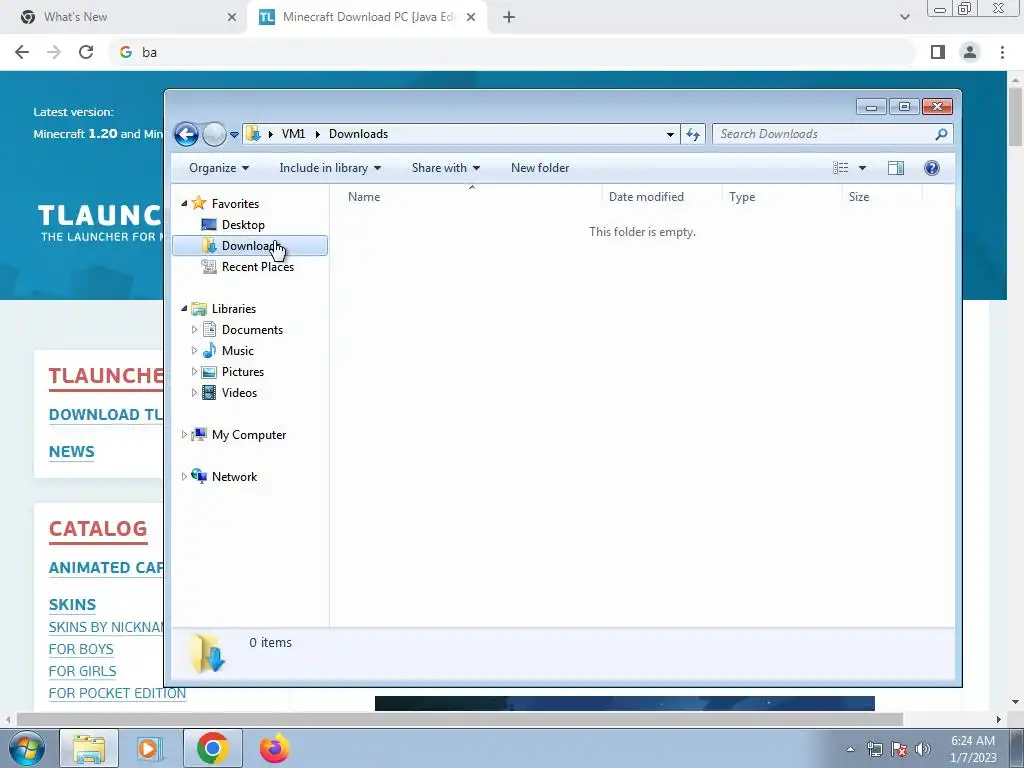Viewport: 1024px width, 768px height.
Task: Click the search magnifier icon in Explorer
Action: pyautogui.click(x=941, y=135)
